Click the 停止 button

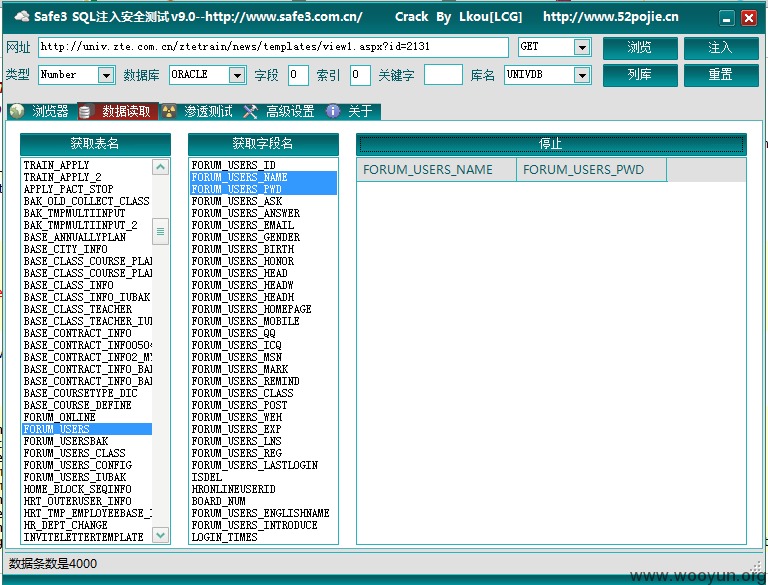click(x=551, y=144)
